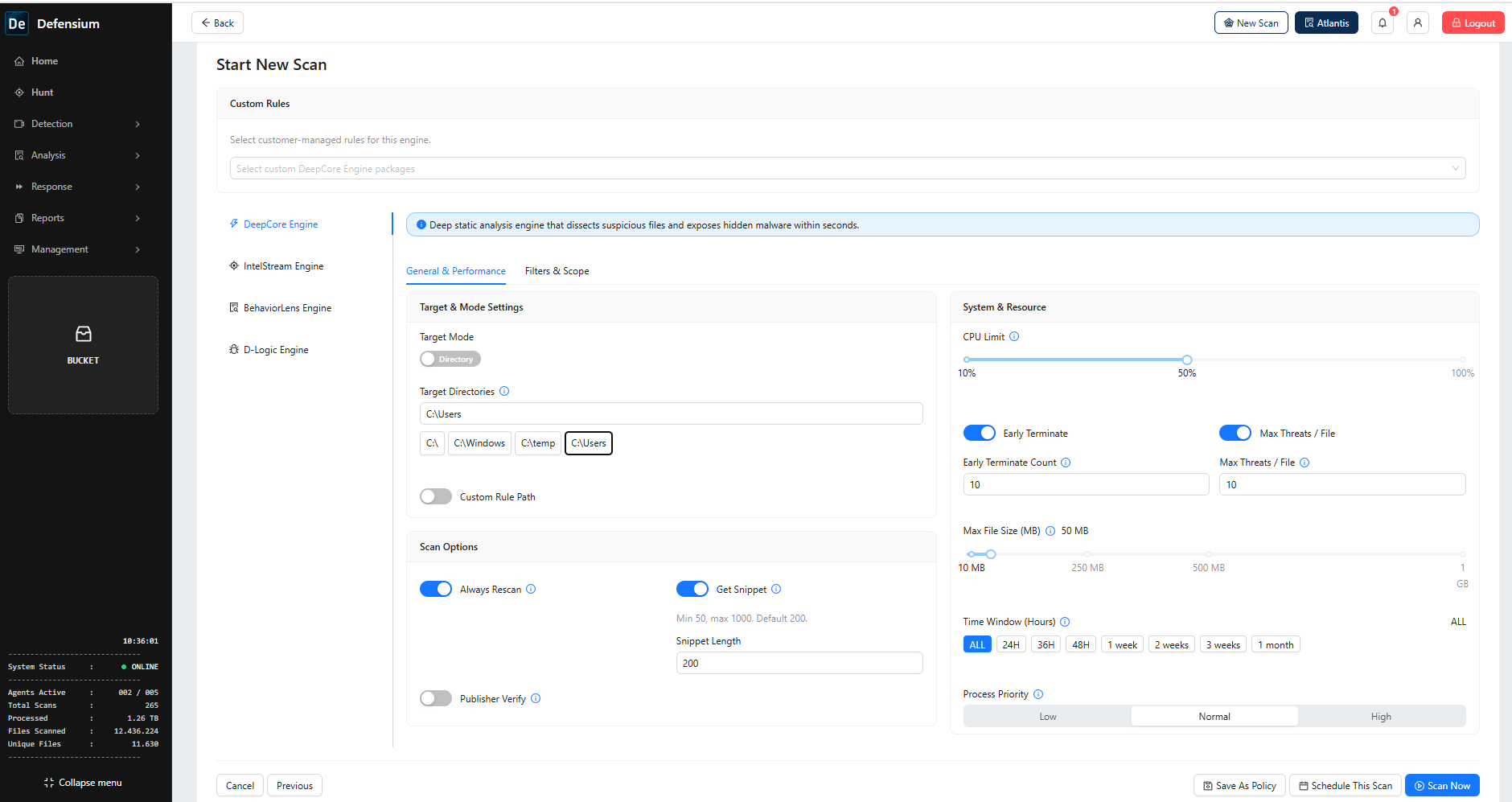1512x802 pixels.
Task: Click the Target Directories input field
Action: [x=671, y=413]
